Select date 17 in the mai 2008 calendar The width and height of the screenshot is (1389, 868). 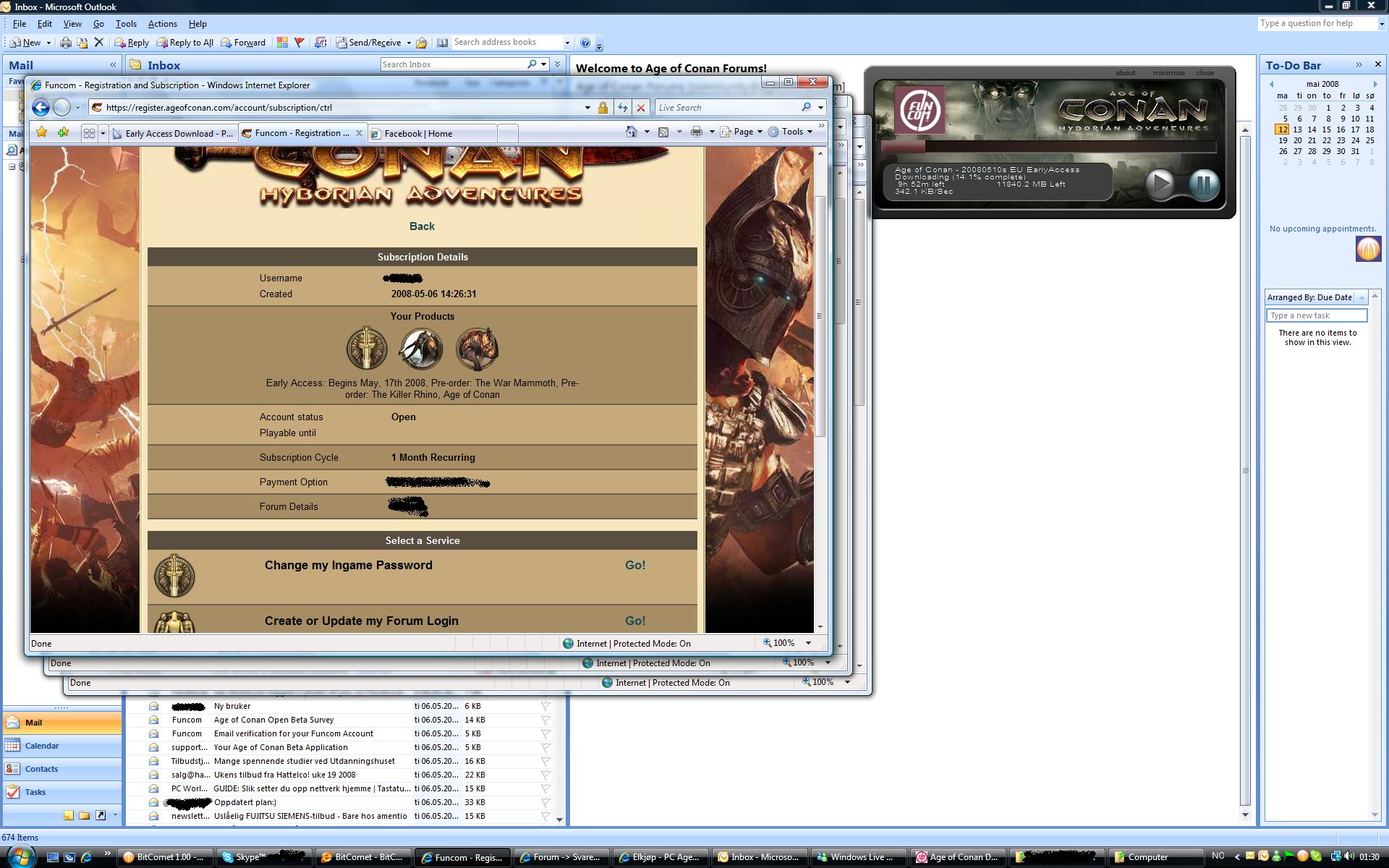(x=1355, y=129)
